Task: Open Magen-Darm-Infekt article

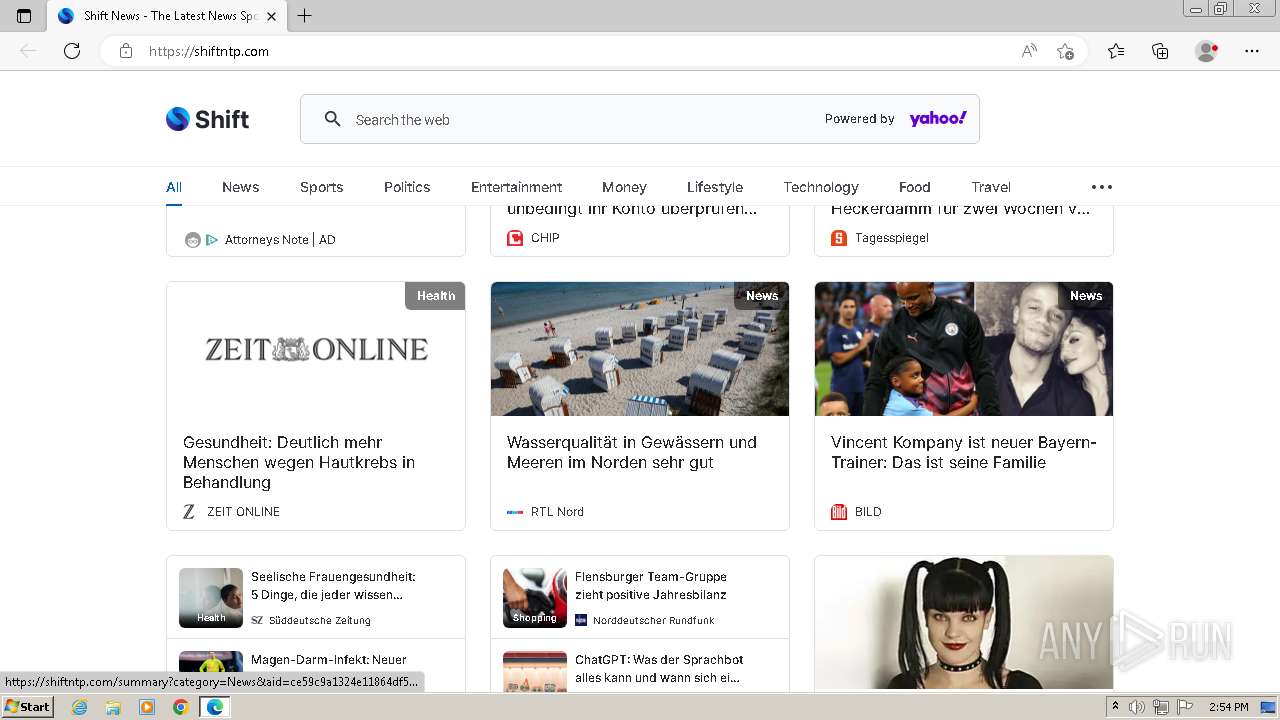Action: tap(329, 660)
